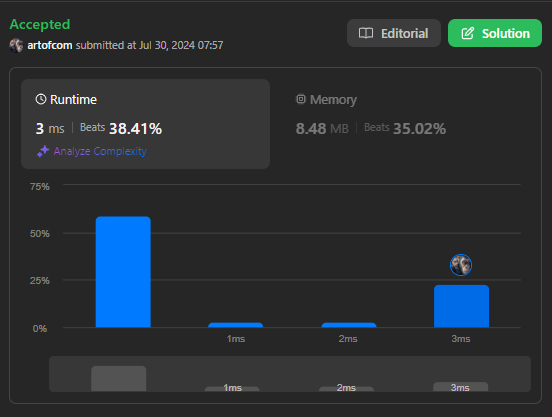Image resolution: width=552 pixels, height=417 pixels.
Task: Click the 50% axis label
Action: pyautogui.click(x=40, y=234)
